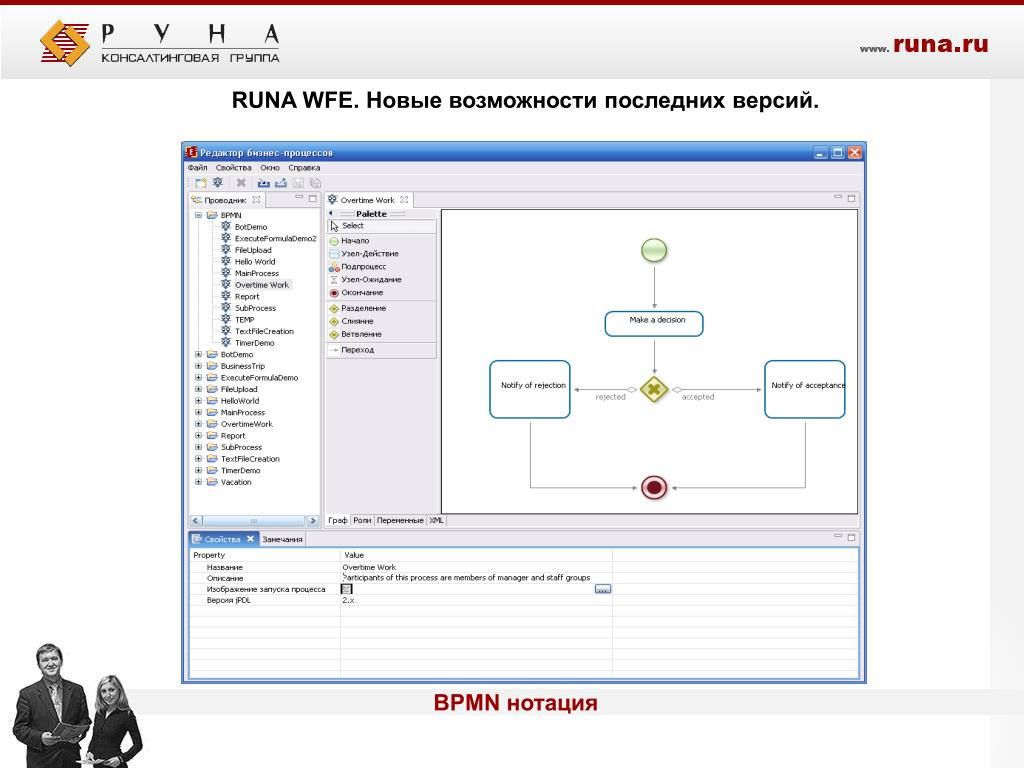Switch to the Граф tab

(x=338, y=520)
